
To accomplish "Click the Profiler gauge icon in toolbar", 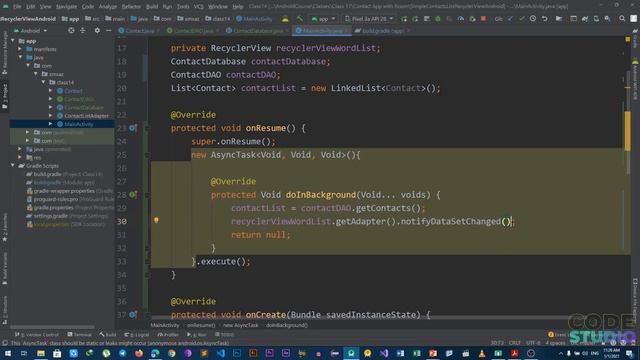I will tap(461, 19).
